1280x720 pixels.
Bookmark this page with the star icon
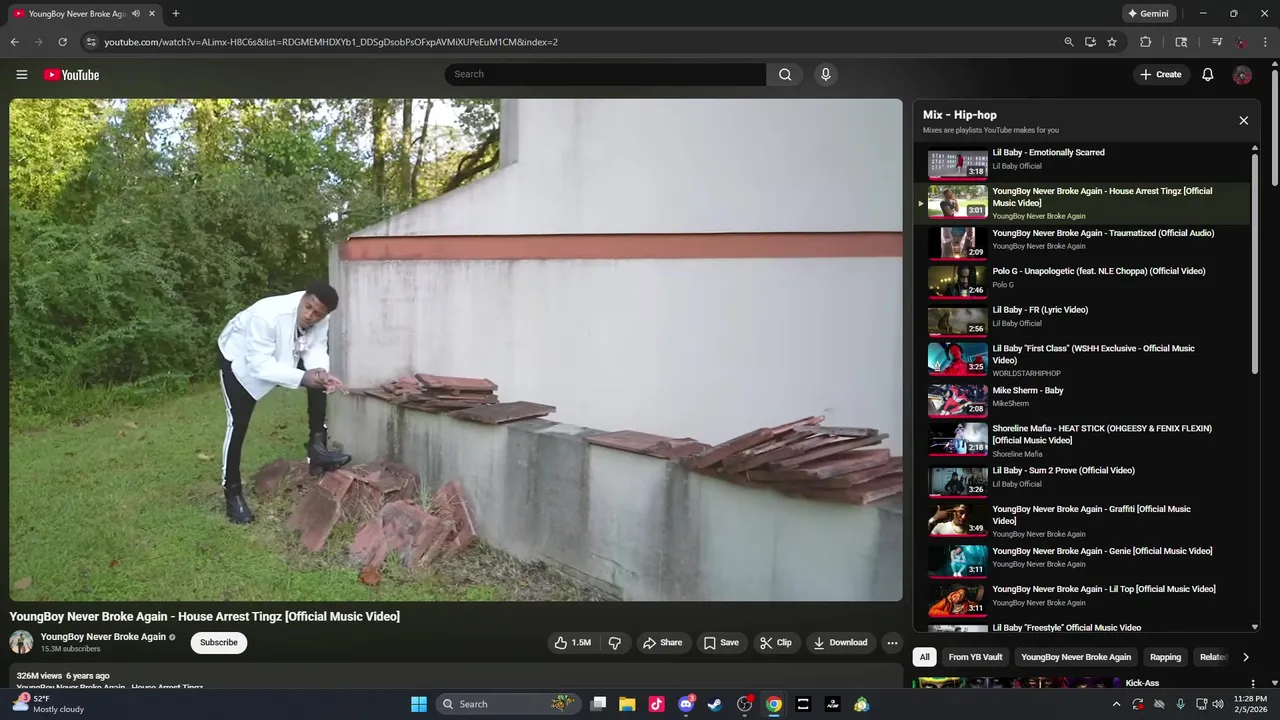pos(1111,42)
